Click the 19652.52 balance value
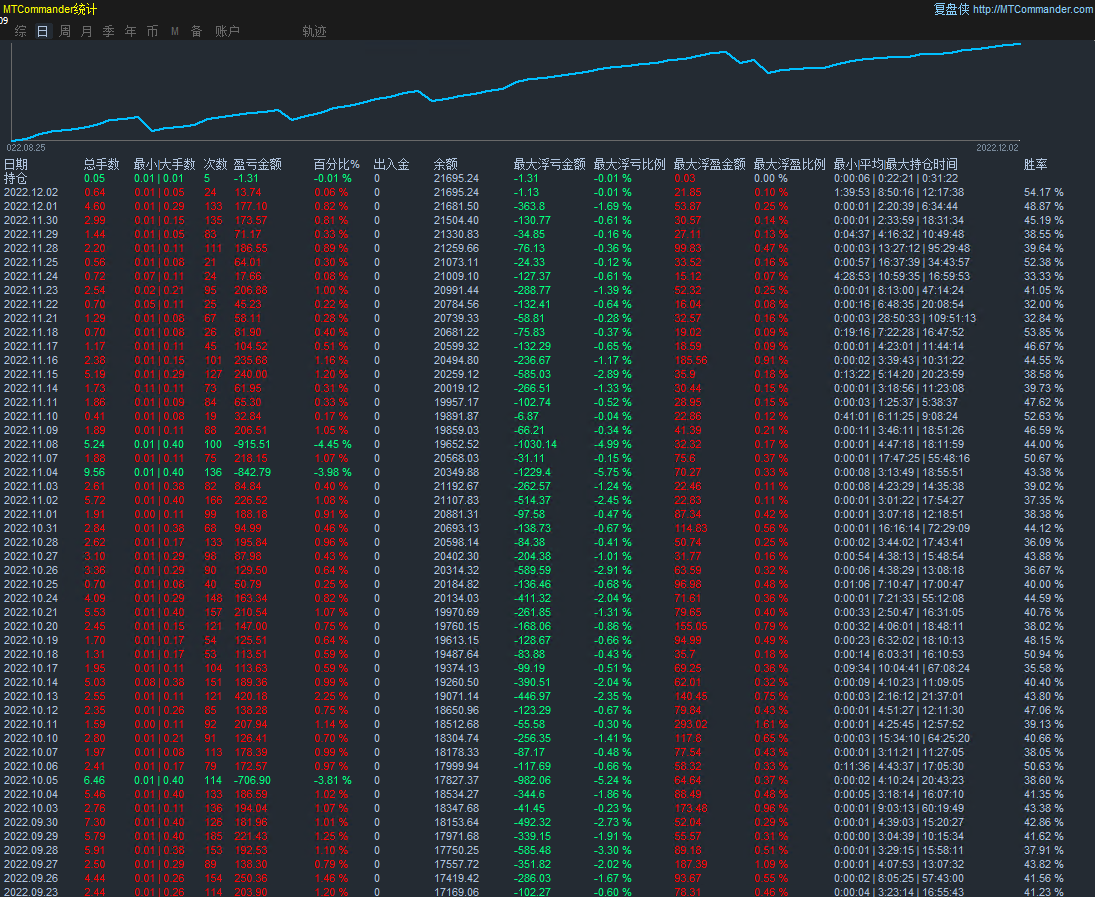1095x897 pixels. point(456,444)
